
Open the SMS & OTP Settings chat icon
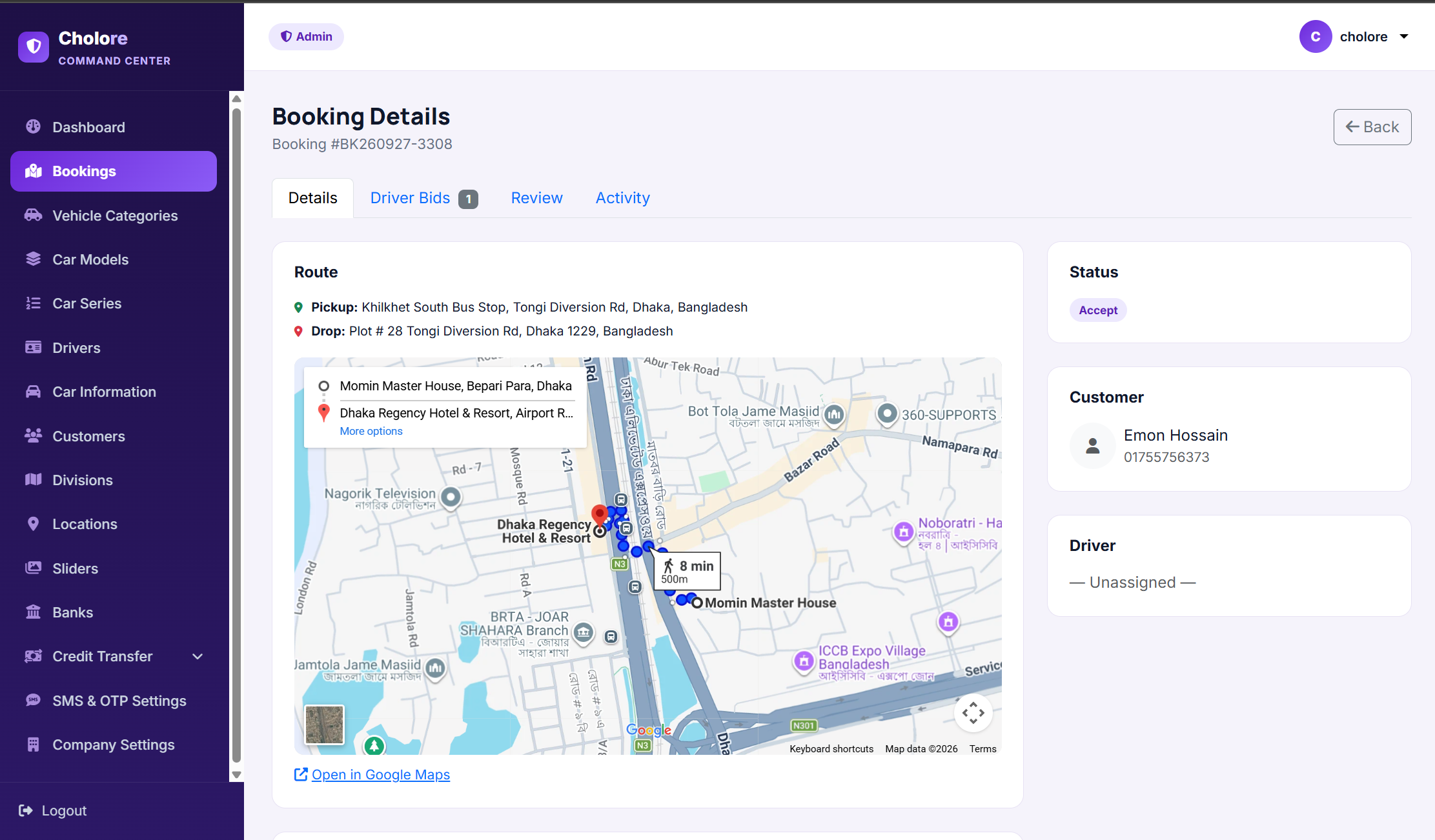[x=34, y=700]
